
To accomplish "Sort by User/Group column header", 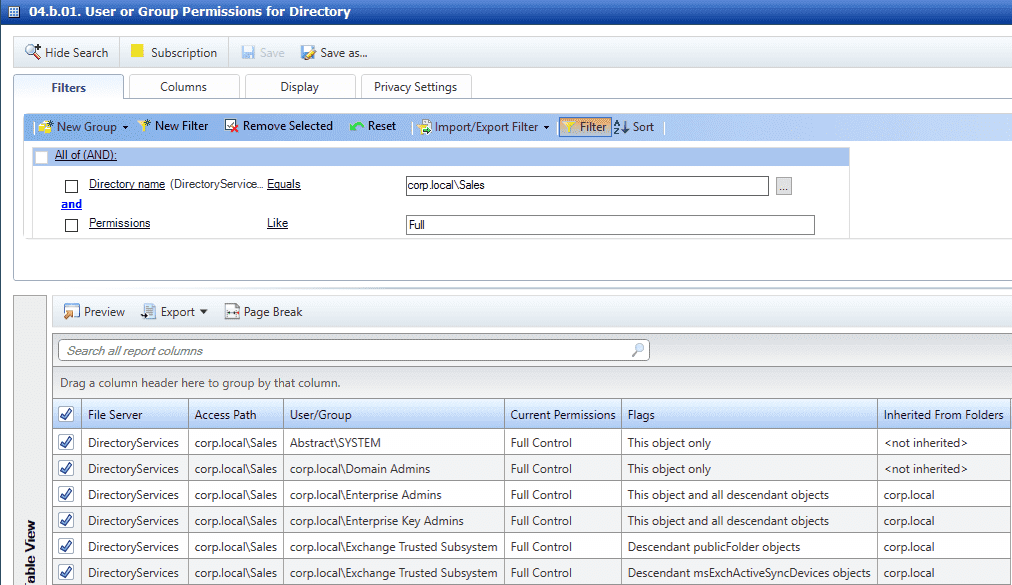I will tap(394, 415).
